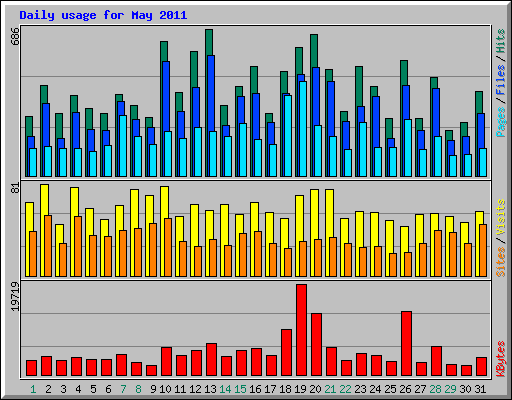Click day 26 on the x-axis
This screenshot has height=400, width=512.
[405, 389]
